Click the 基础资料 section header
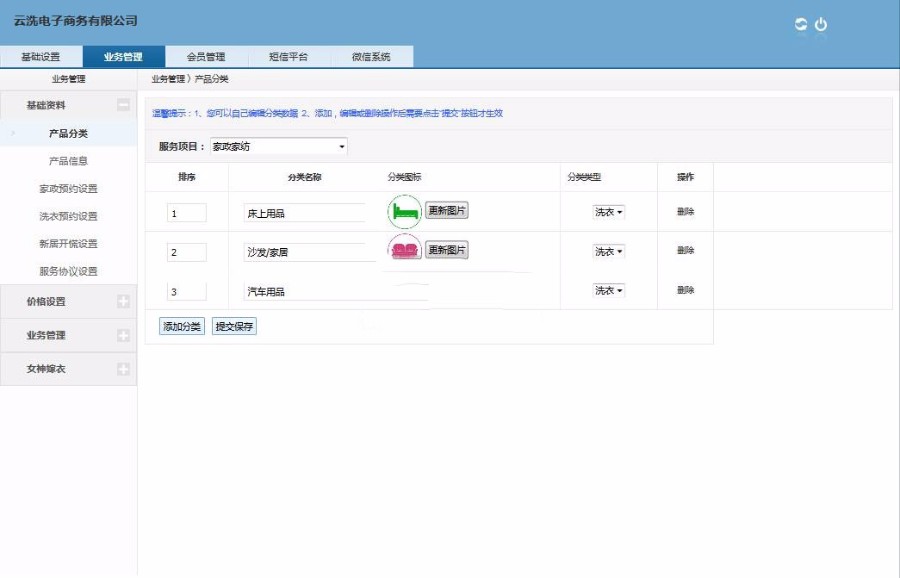The width and height of the screenshot is (900, 578). 68,105
